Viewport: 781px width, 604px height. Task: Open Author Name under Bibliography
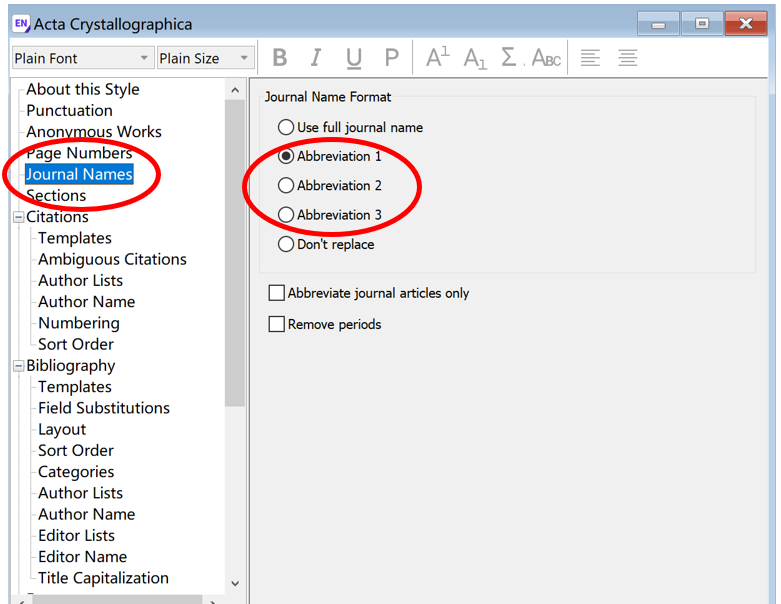(87, 514)
